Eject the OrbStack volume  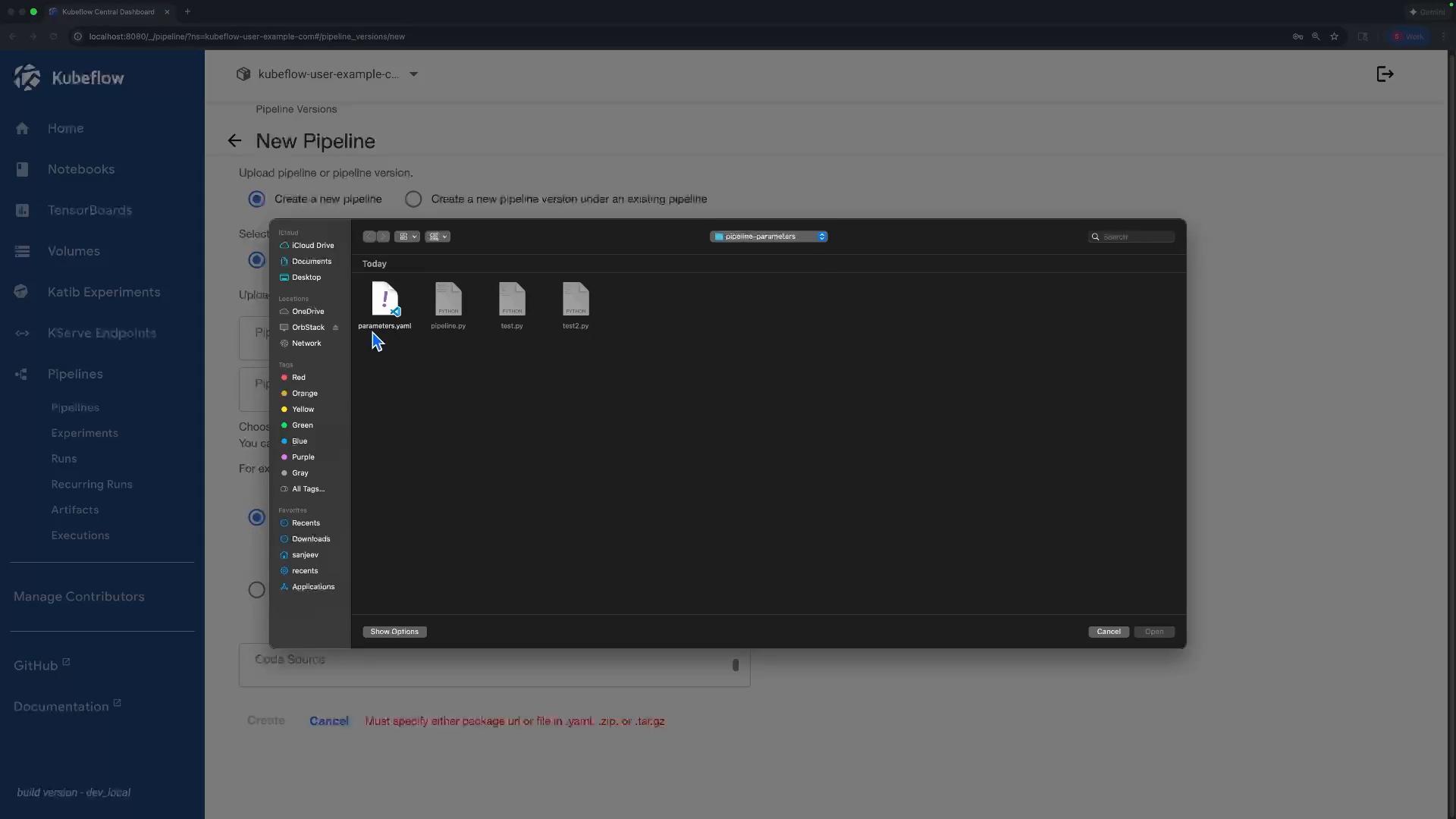[x=335, y=328]
